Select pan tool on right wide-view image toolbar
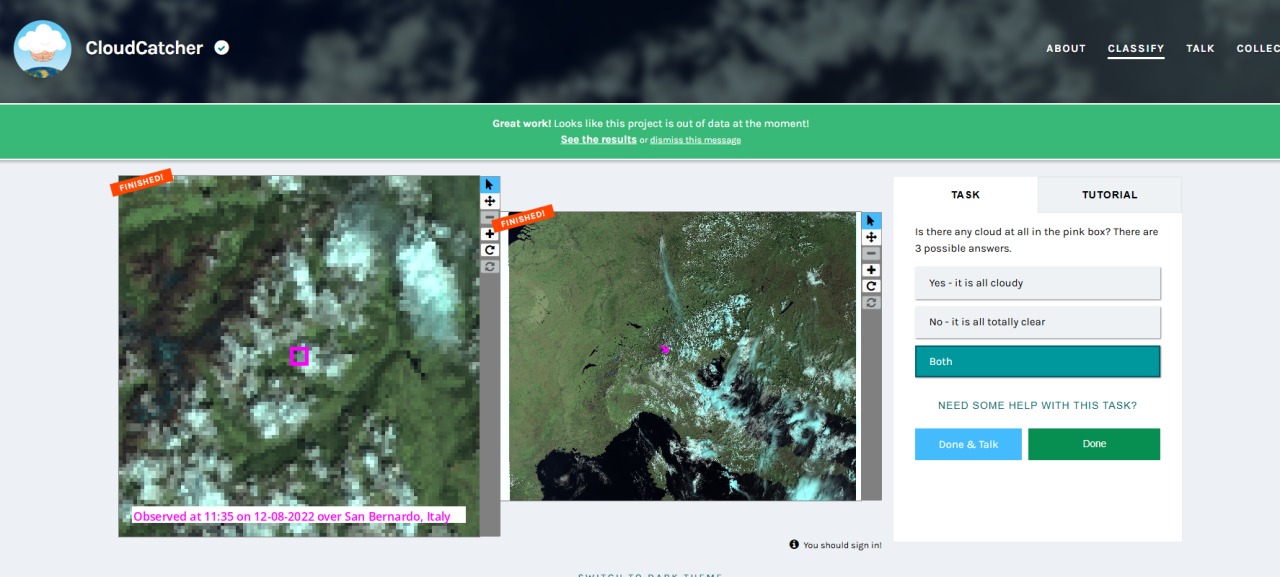 pyautogui.click(x=871, y=237)
